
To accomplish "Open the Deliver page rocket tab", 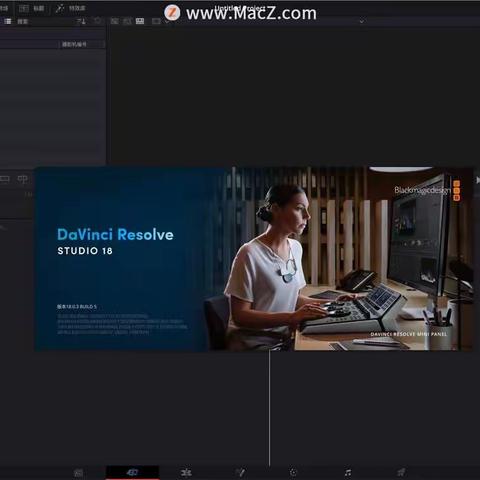I will (401, 472).
